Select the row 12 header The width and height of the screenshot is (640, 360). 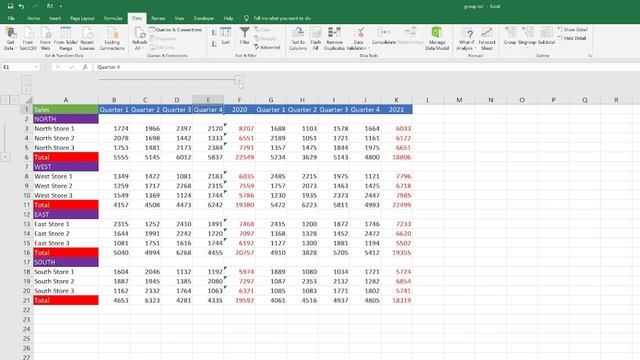pyautogui.click(x=27, y=214)
